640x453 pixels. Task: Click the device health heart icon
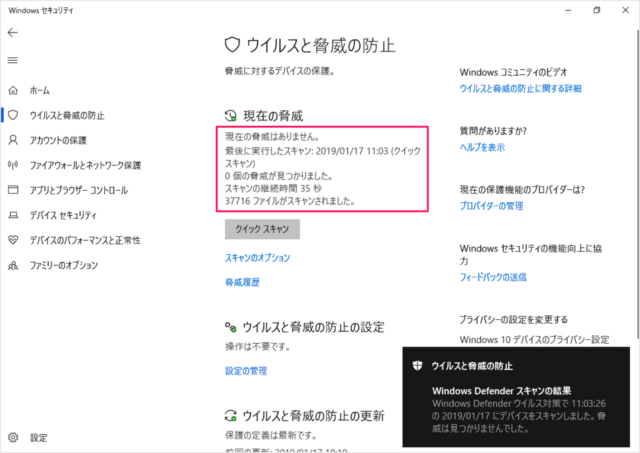click(13, 240)
